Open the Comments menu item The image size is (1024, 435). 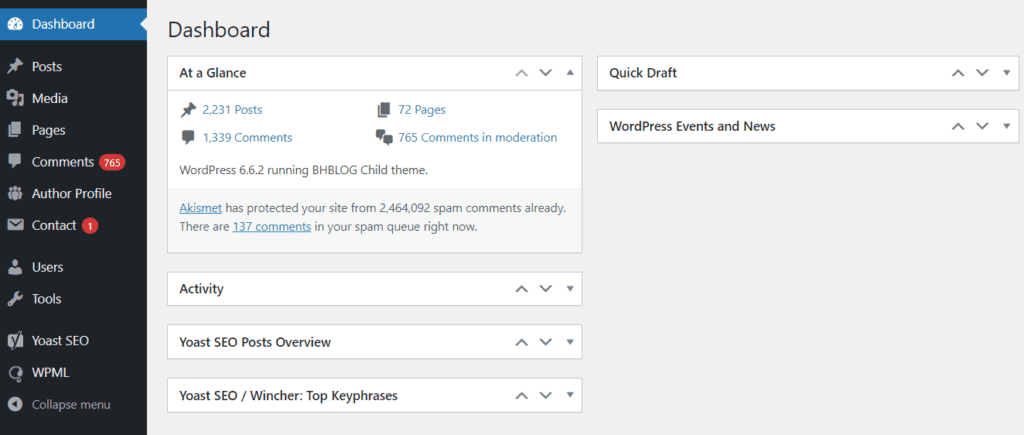tap(73, 162)
